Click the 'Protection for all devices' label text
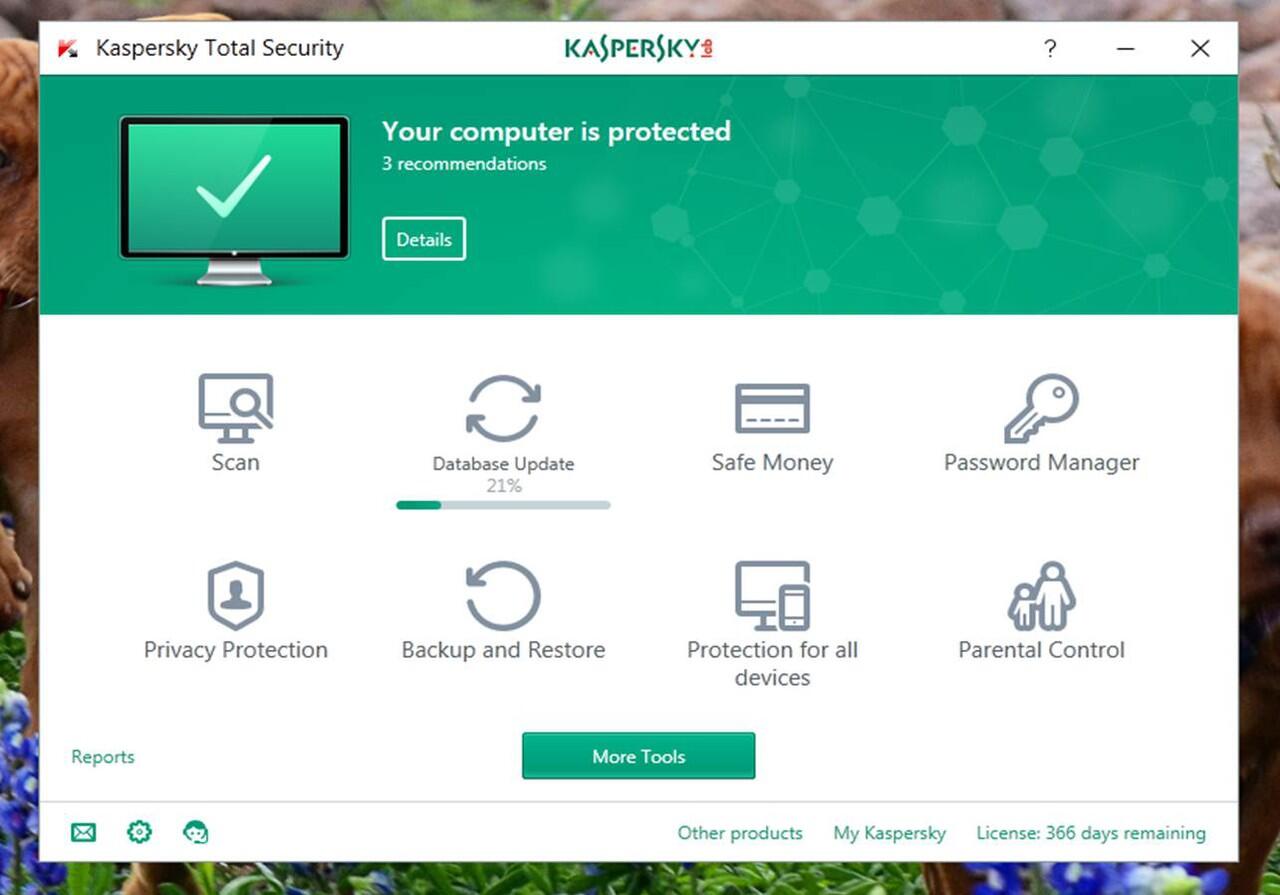 tap(772, 663)
